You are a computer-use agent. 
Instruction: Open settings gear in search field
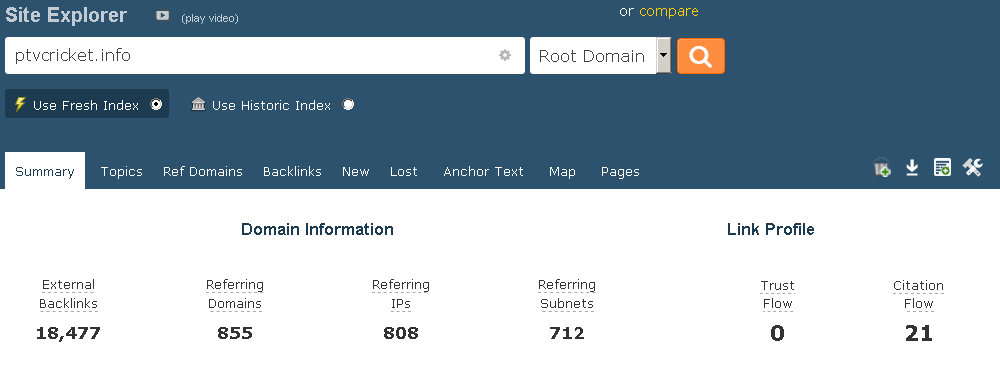[505, 56]
